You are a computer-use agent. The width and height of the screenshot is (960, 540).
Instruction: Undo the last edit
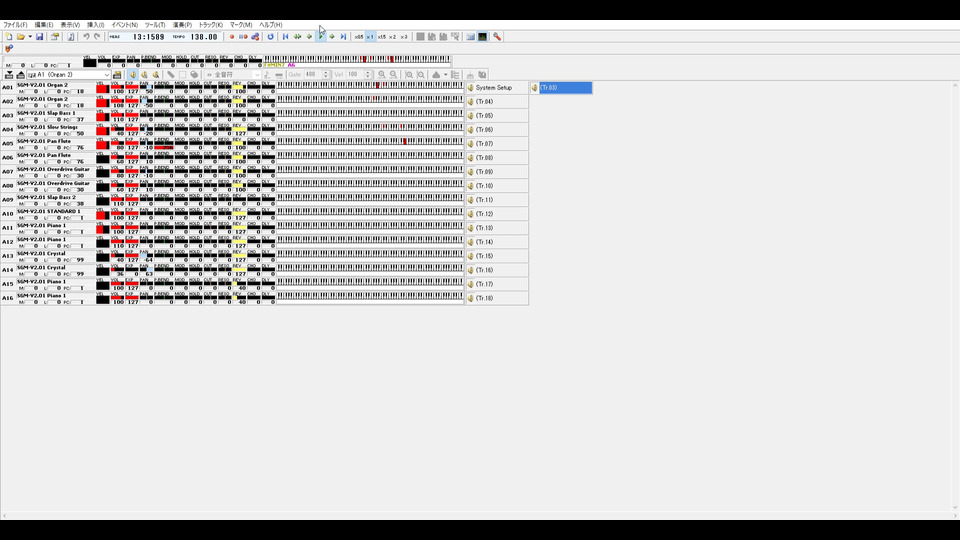[86, 37]
